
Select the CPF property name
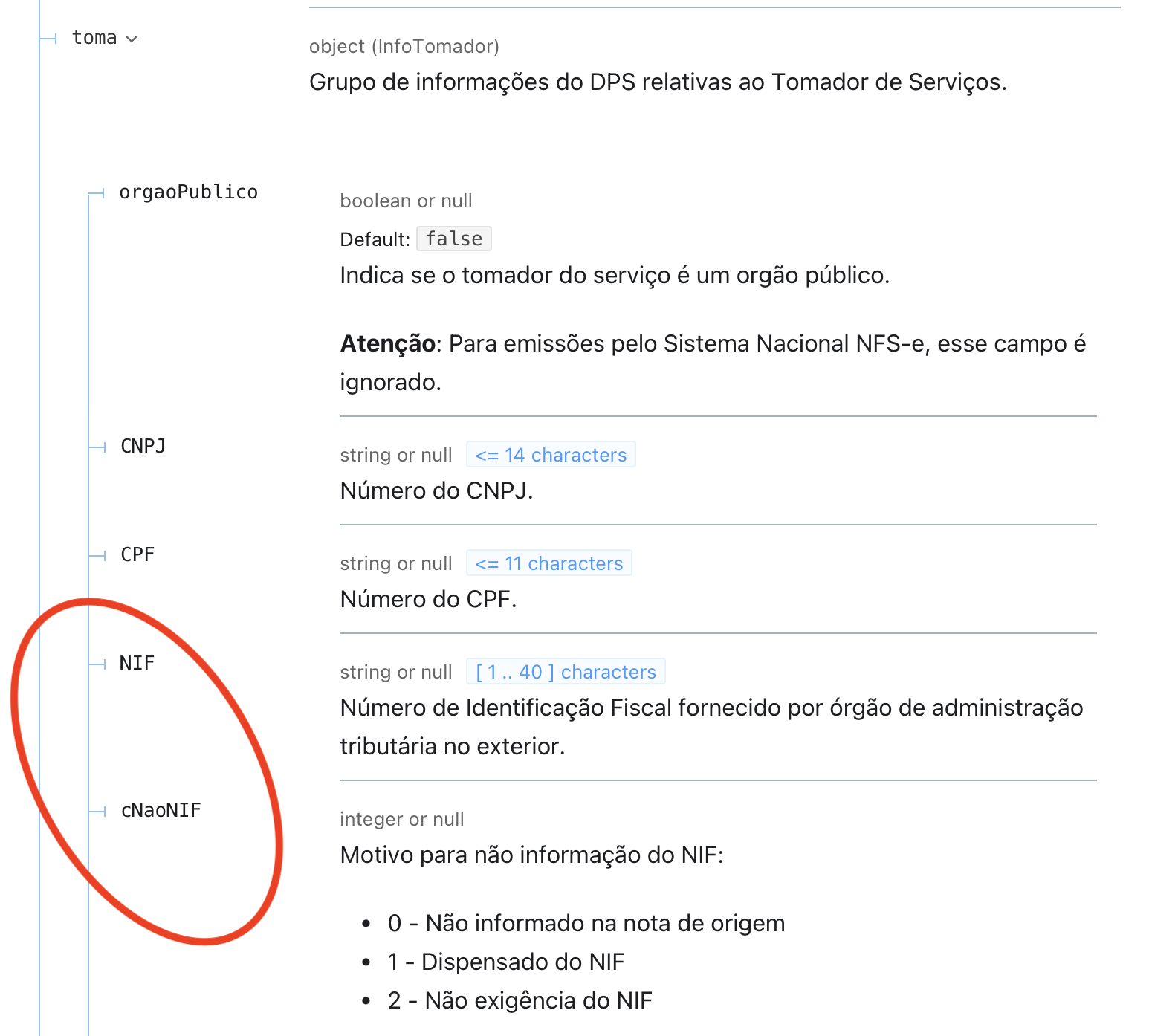tap(137, 555)
